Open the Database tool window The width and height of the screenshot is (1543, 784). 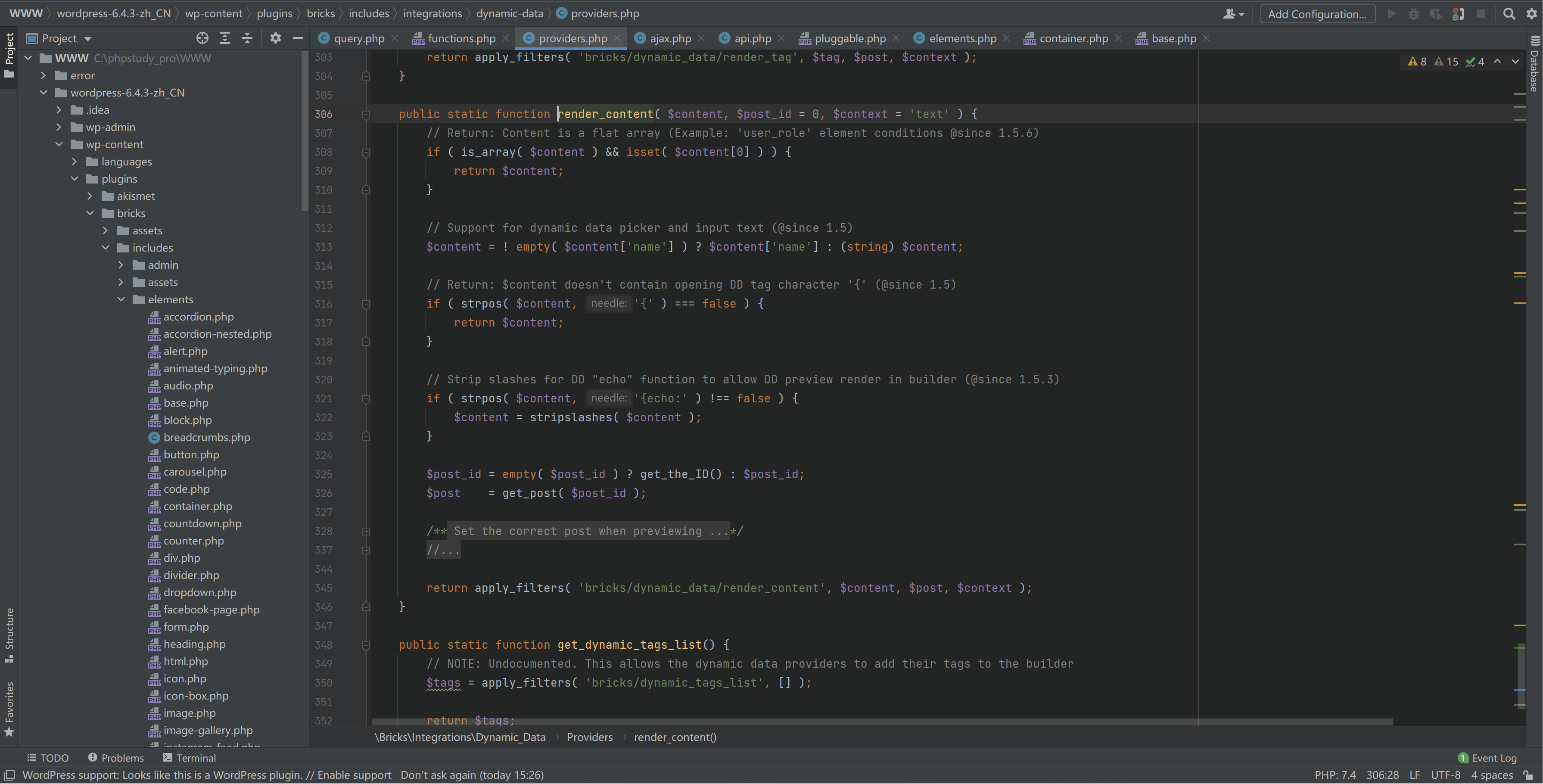[x=1535, y=63]
